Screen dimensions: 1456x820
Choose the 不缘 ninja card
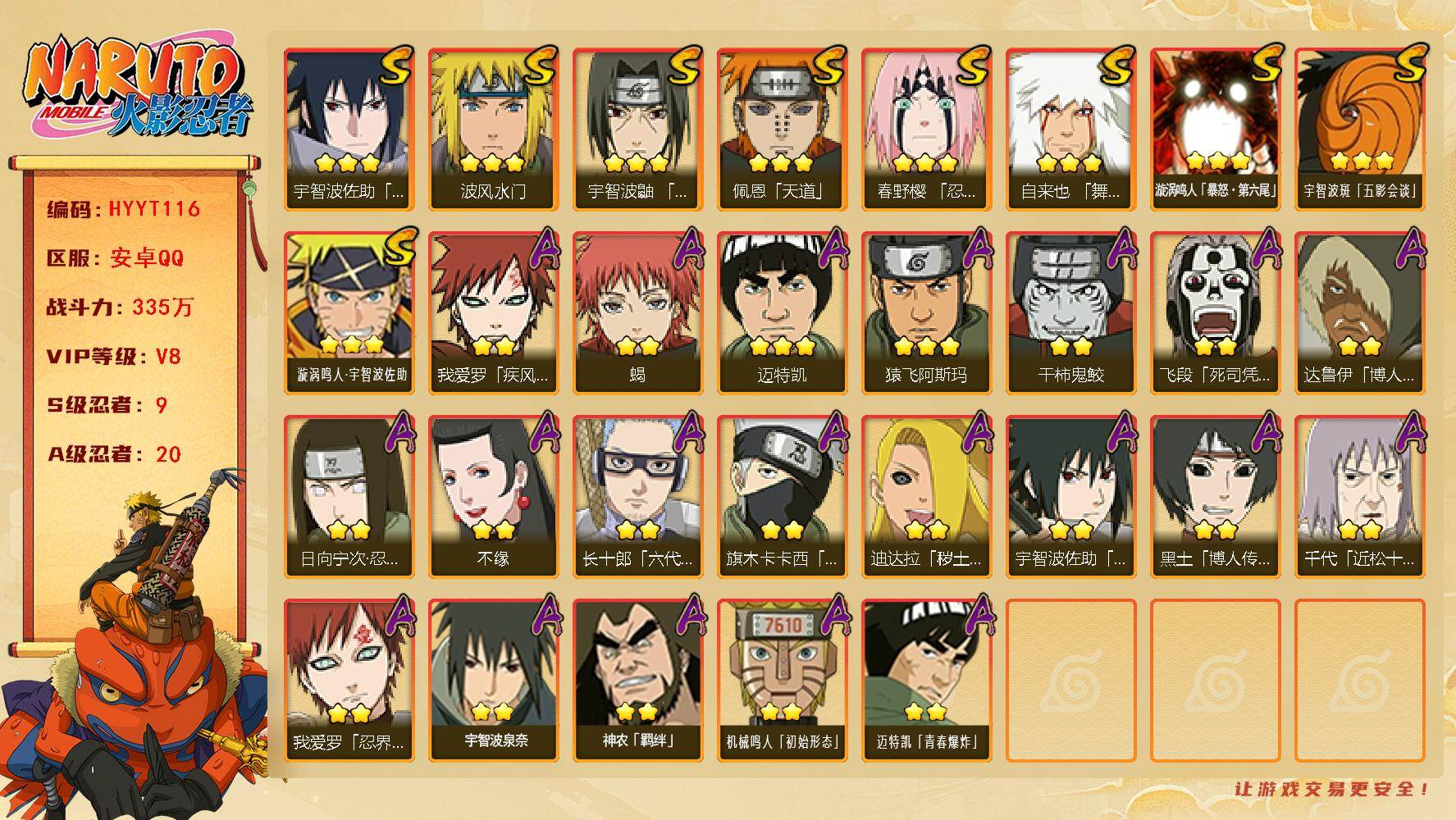493,497
